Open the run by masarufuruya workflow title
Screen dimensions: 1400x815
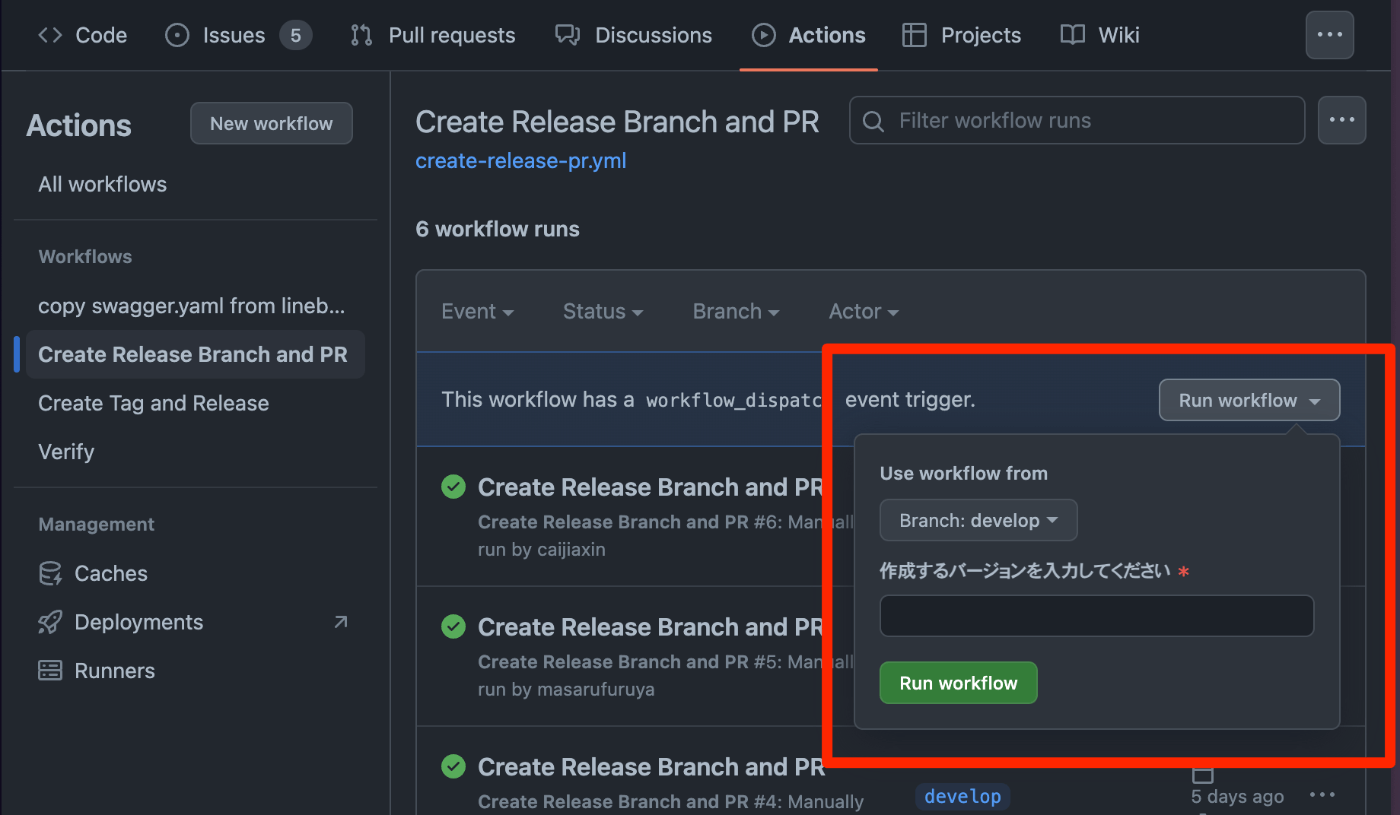pyautogui.click(x=651, y=627)
